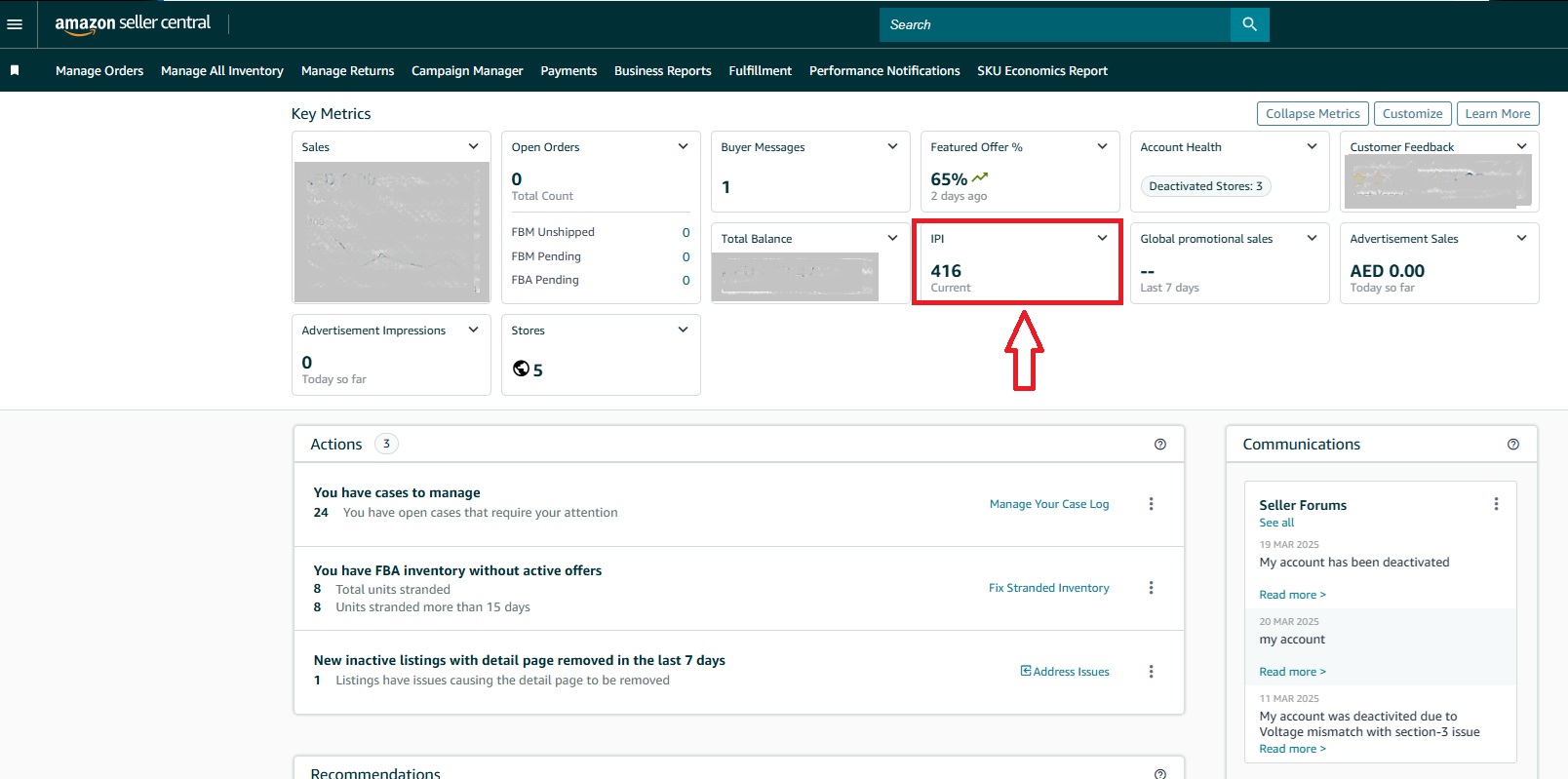
Task: Expand the Buyer Messages card chevron
Action: [892, 146]
